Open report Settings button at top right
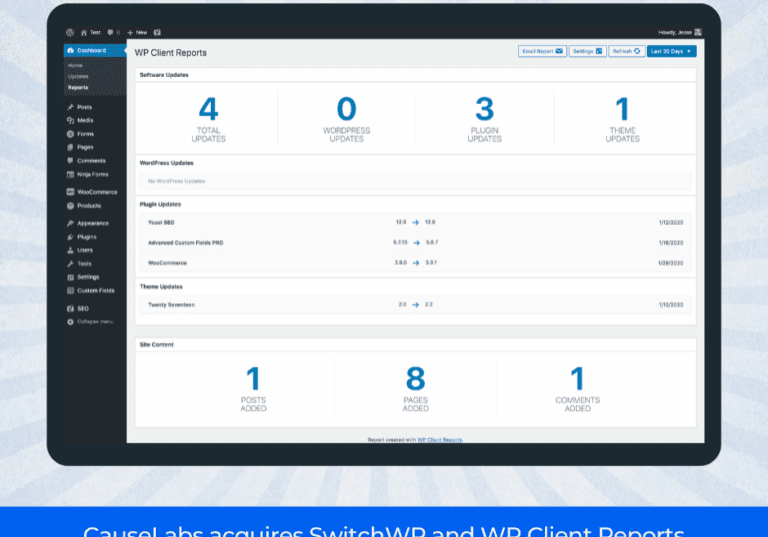The width and height of the screenshot is (768, 537). coord(587,51)
